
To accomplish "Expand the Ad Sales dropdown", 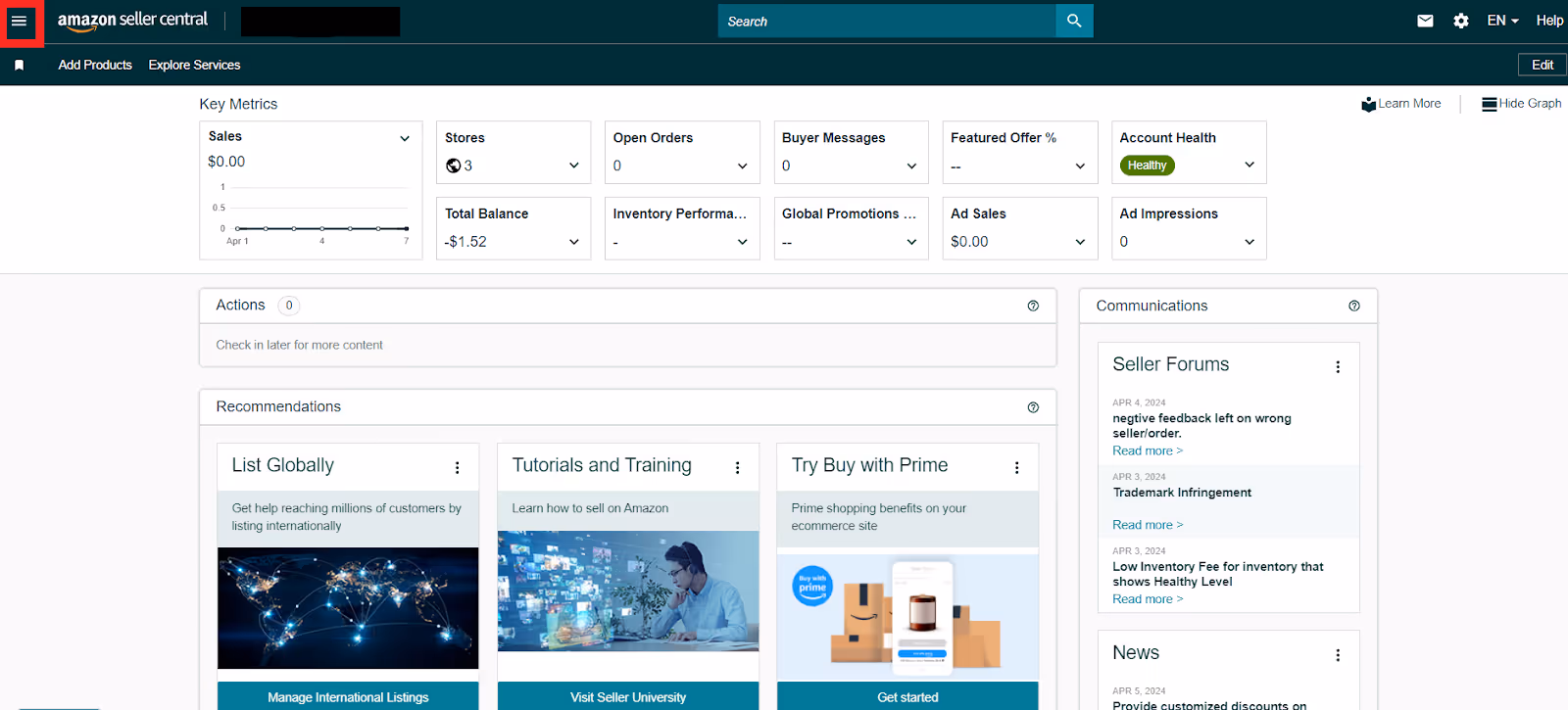I will click(x=1080, y=242).
